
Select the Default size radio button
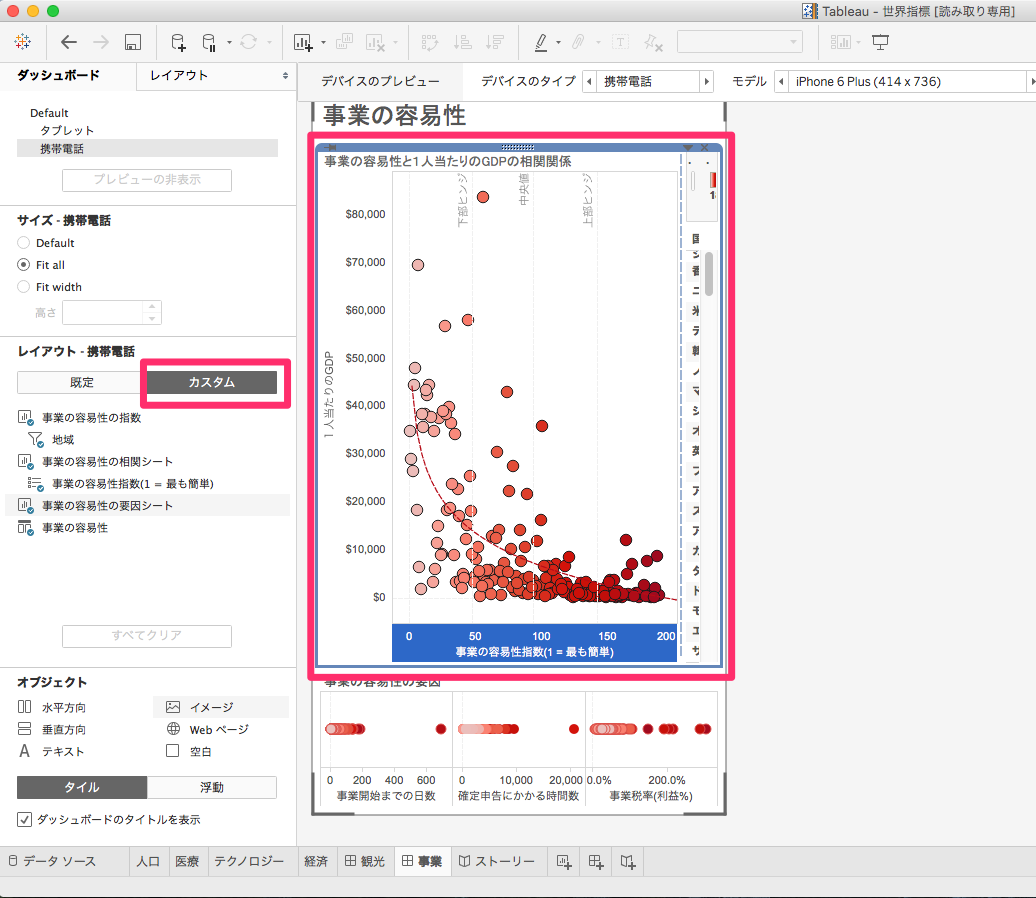click(x=22, y=243)
